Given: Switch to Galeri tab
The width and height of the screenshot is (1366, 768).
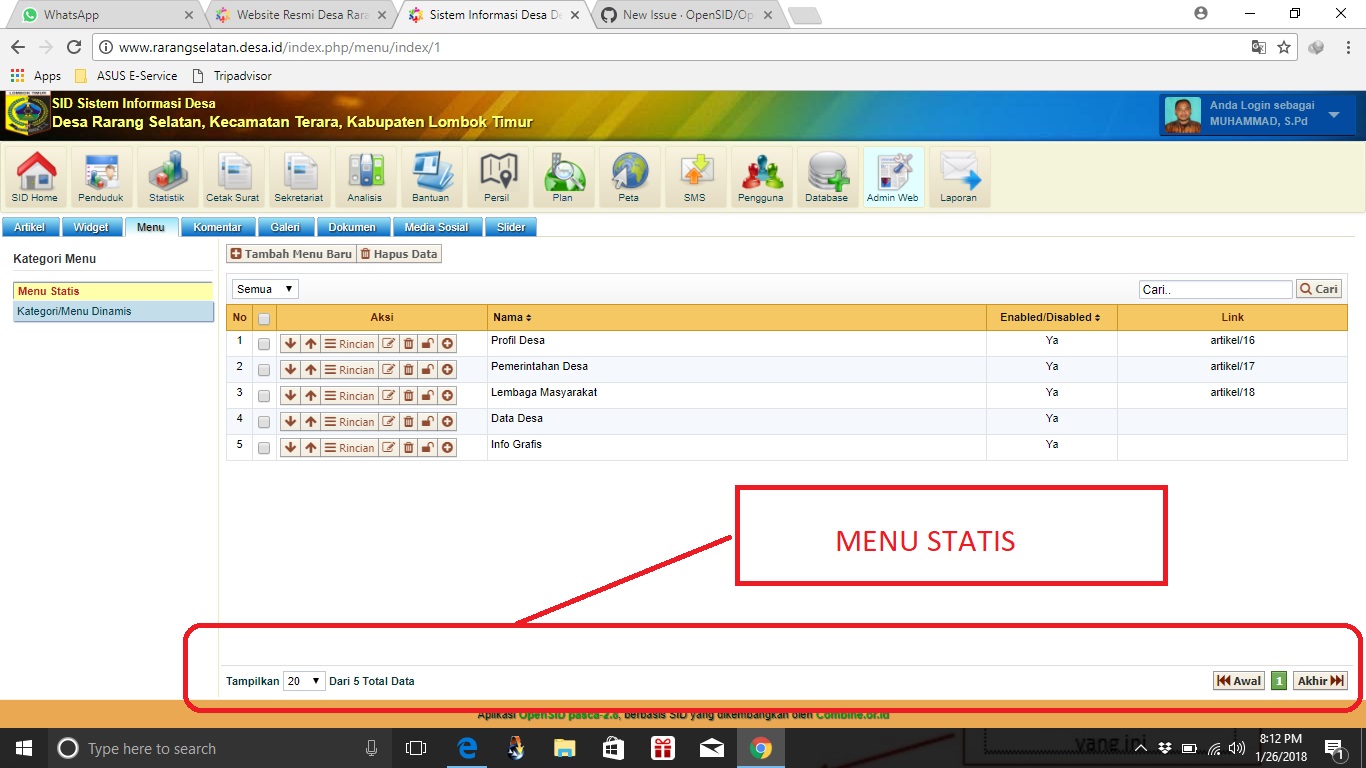Looking at the screenshot, I should 285,227.
